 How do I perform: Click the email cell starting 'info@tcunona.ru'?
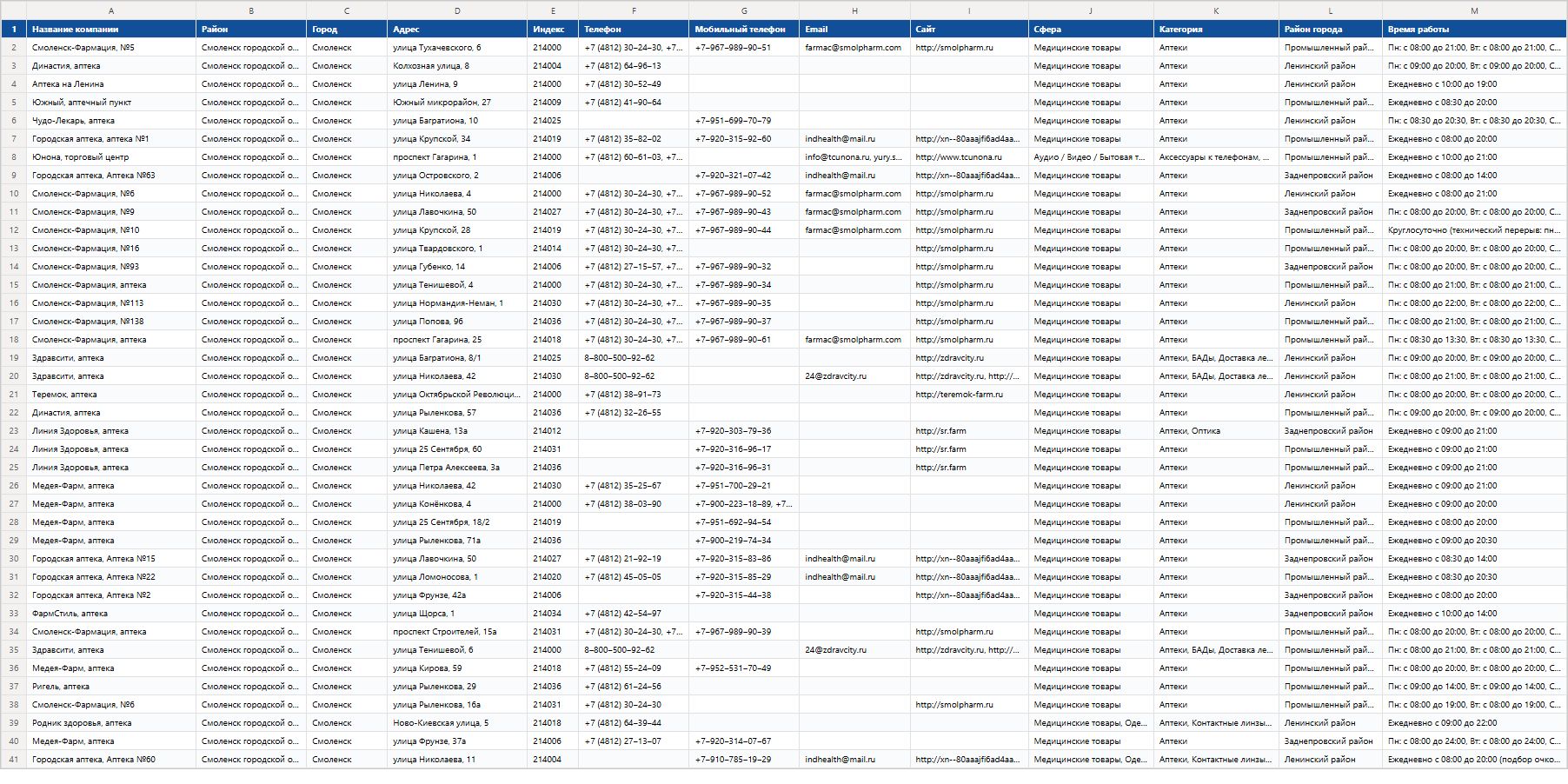tap(854, 157)
